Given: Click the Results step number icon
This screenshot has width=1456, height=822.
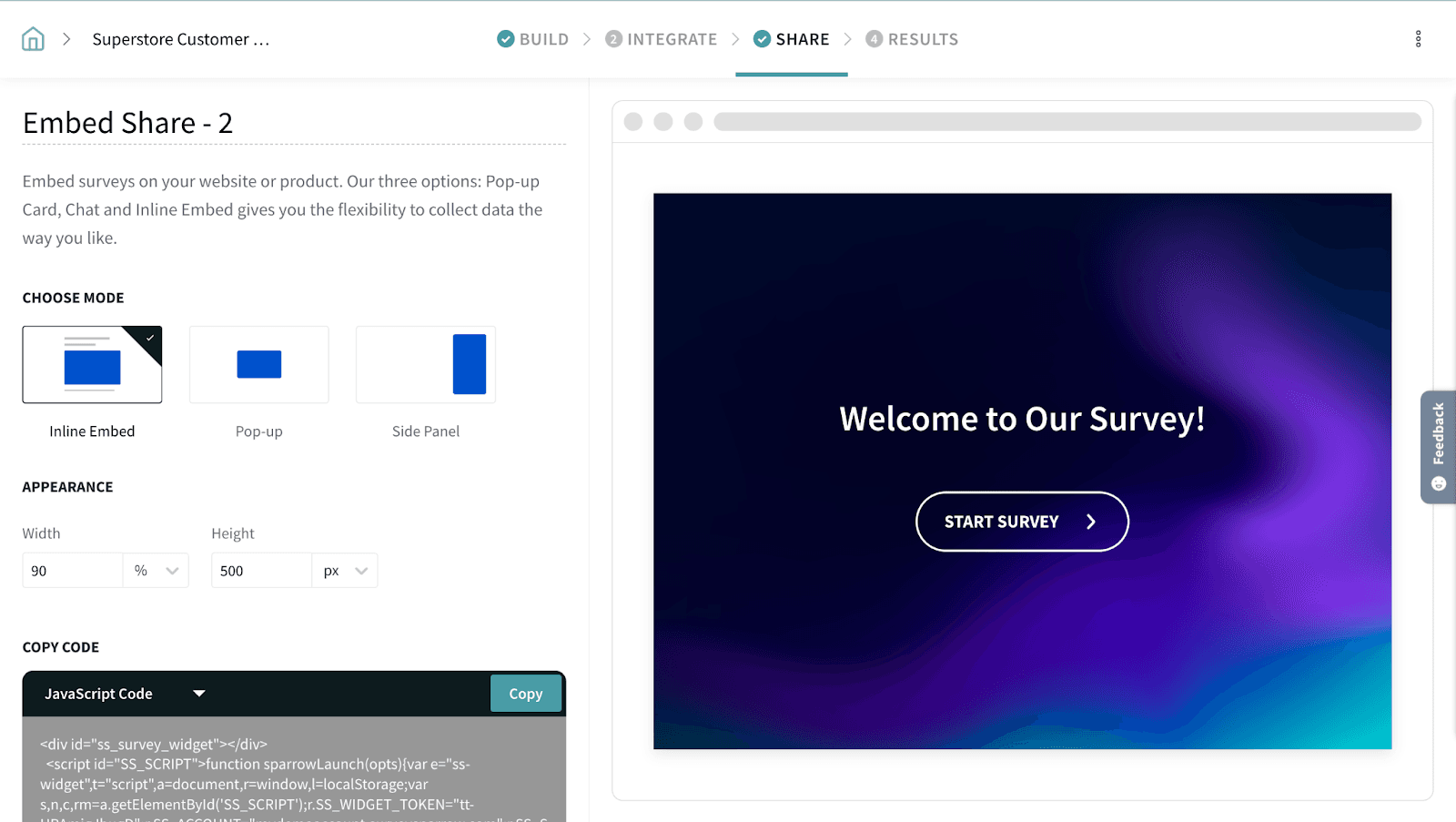Looking at the screenshot, I should (x=874, y=39).
